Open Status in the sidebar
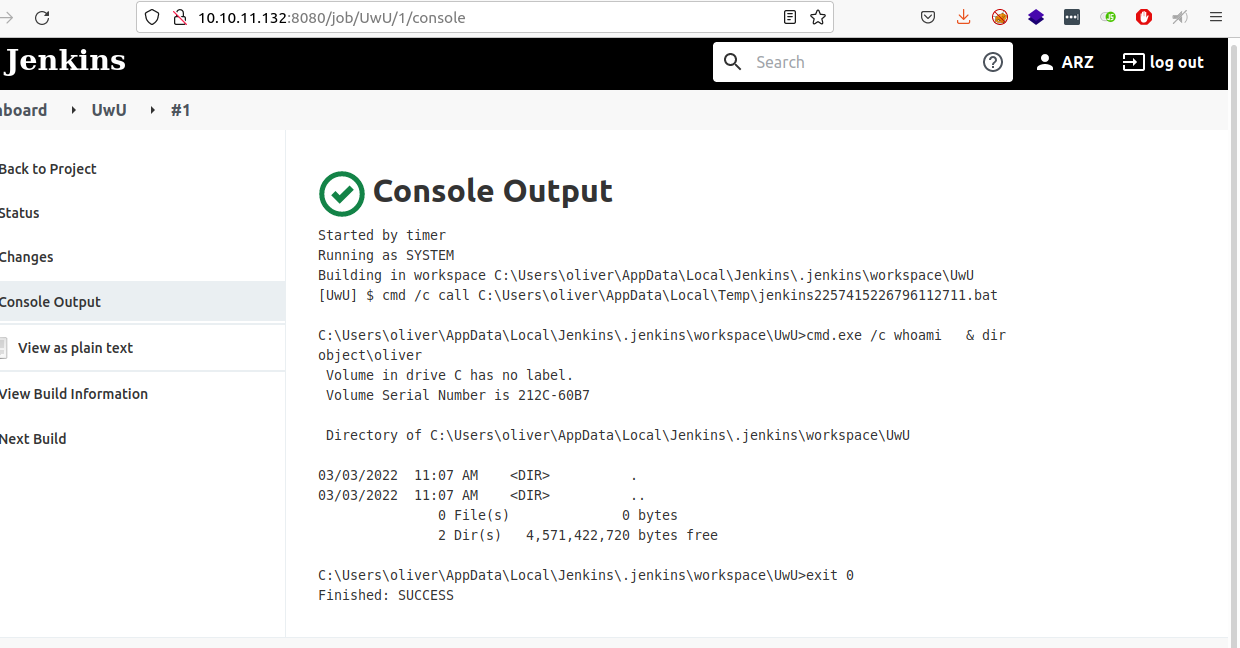Viewport: 1240px width, 648px height. 20,213
